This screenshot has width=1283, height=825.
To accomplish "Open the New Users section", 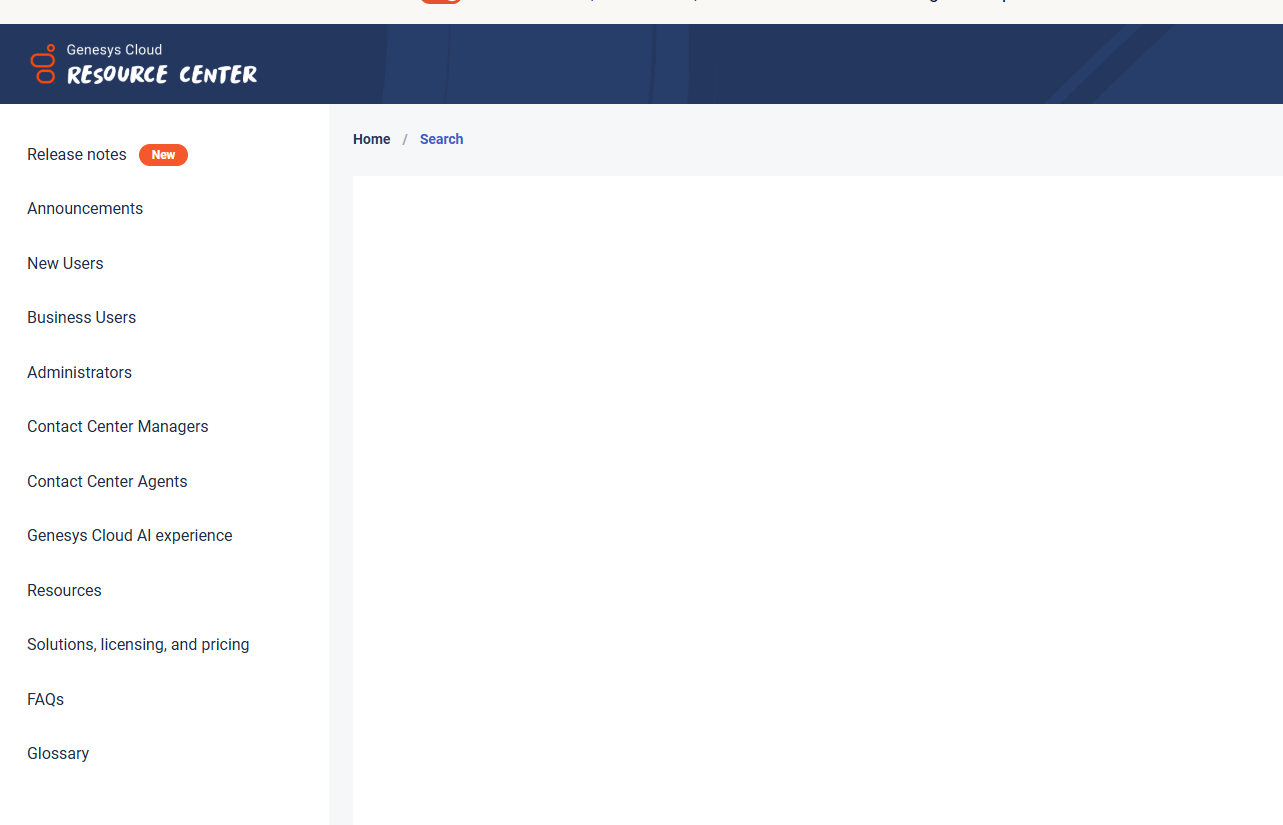I will pos(65,264).
